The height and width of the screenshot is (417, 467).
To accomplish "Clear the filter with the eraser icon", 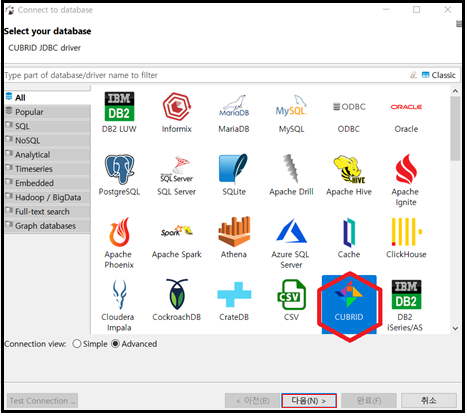I will pyautogui.click(x=413, y=75).
